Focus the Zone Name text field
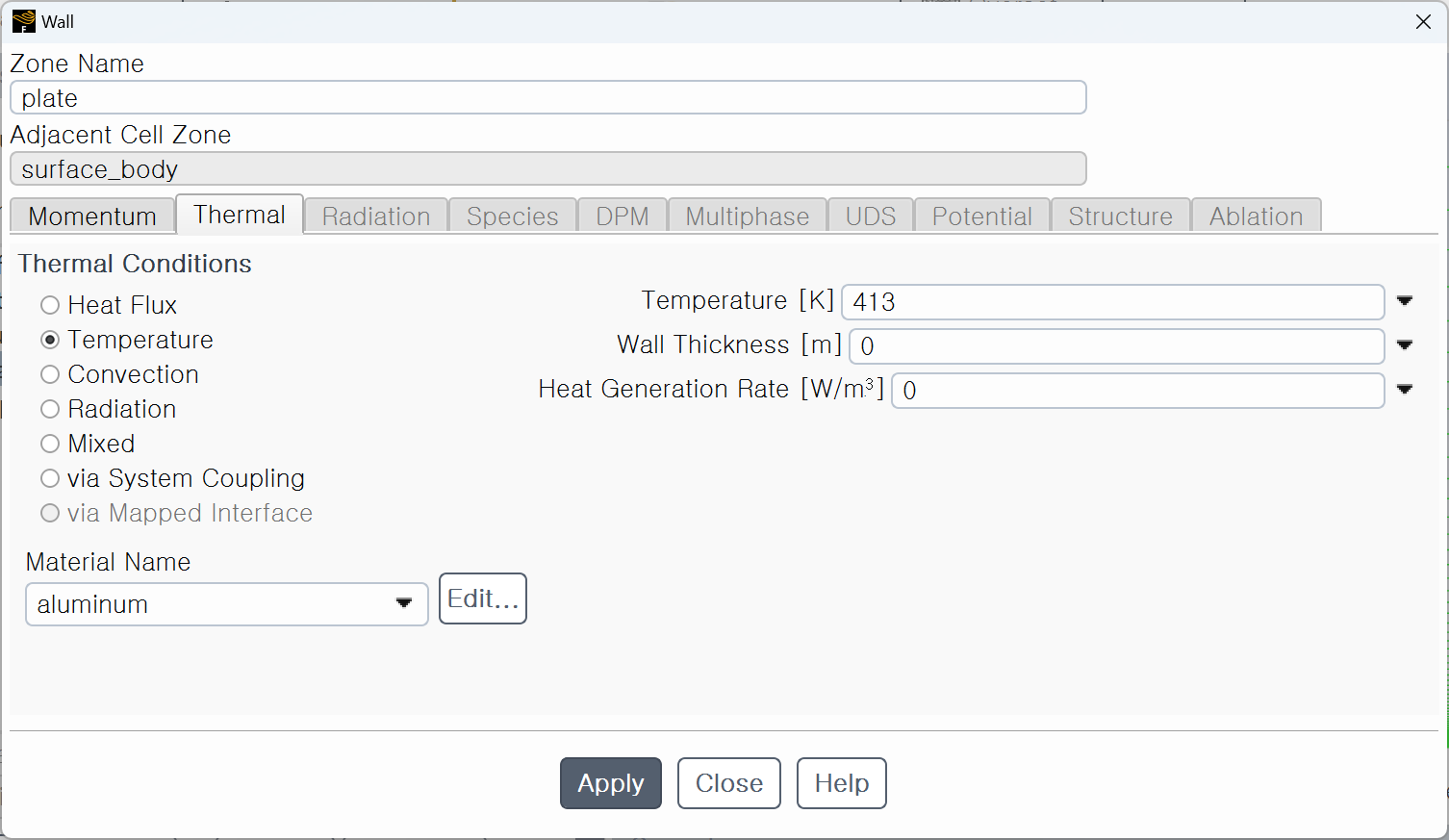The height and width of the screenshot is (840, 1449). coord(548,98)
